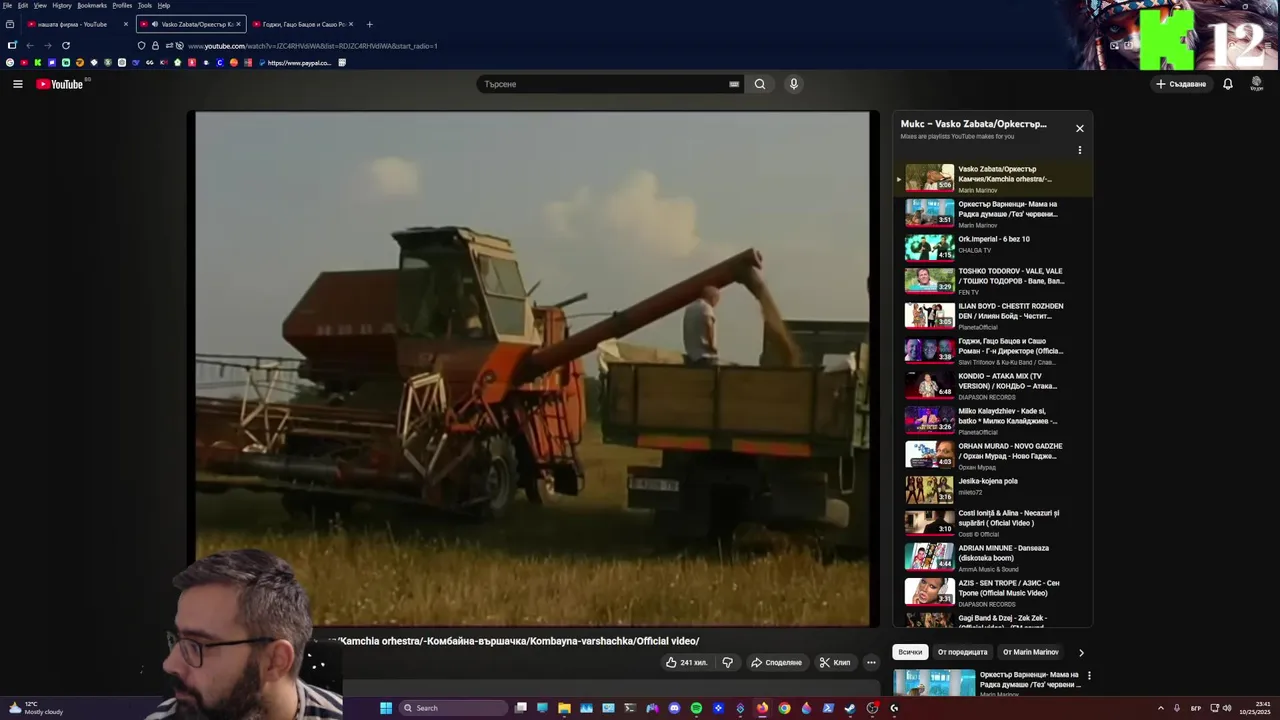
Task: Open the Tools menu
Action: [145, 5]
